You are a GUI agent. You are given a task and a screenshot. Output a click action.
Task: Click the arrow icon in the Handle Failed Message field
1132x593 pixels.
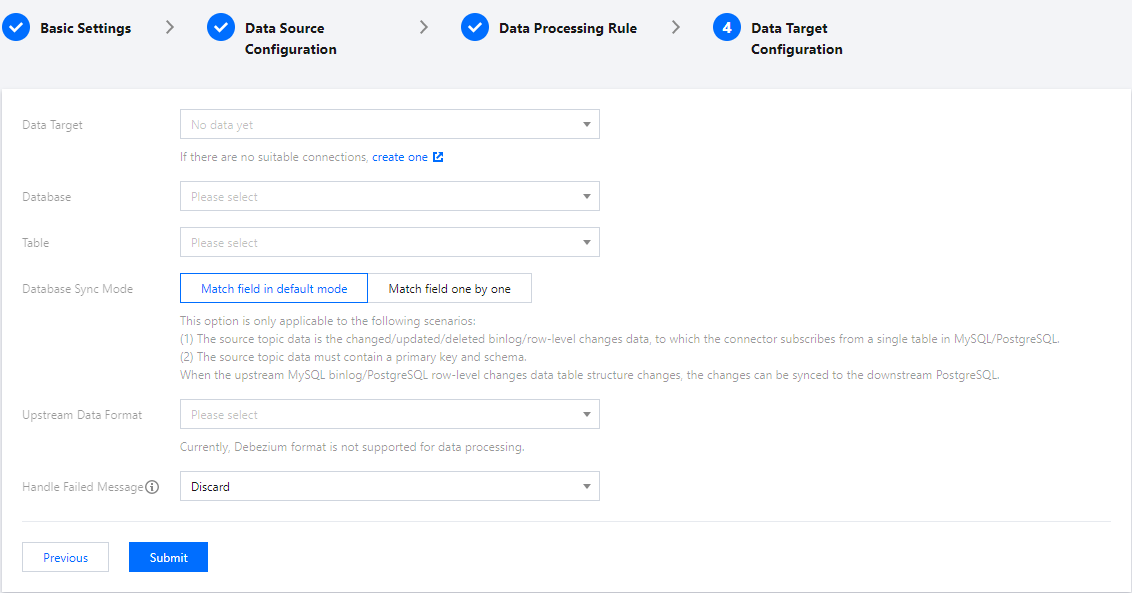tap(587, 487)
